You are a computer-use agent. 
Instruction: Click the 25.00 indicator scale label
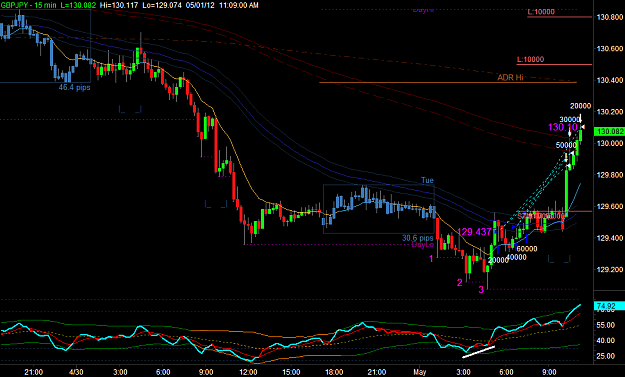coord(606,356)
